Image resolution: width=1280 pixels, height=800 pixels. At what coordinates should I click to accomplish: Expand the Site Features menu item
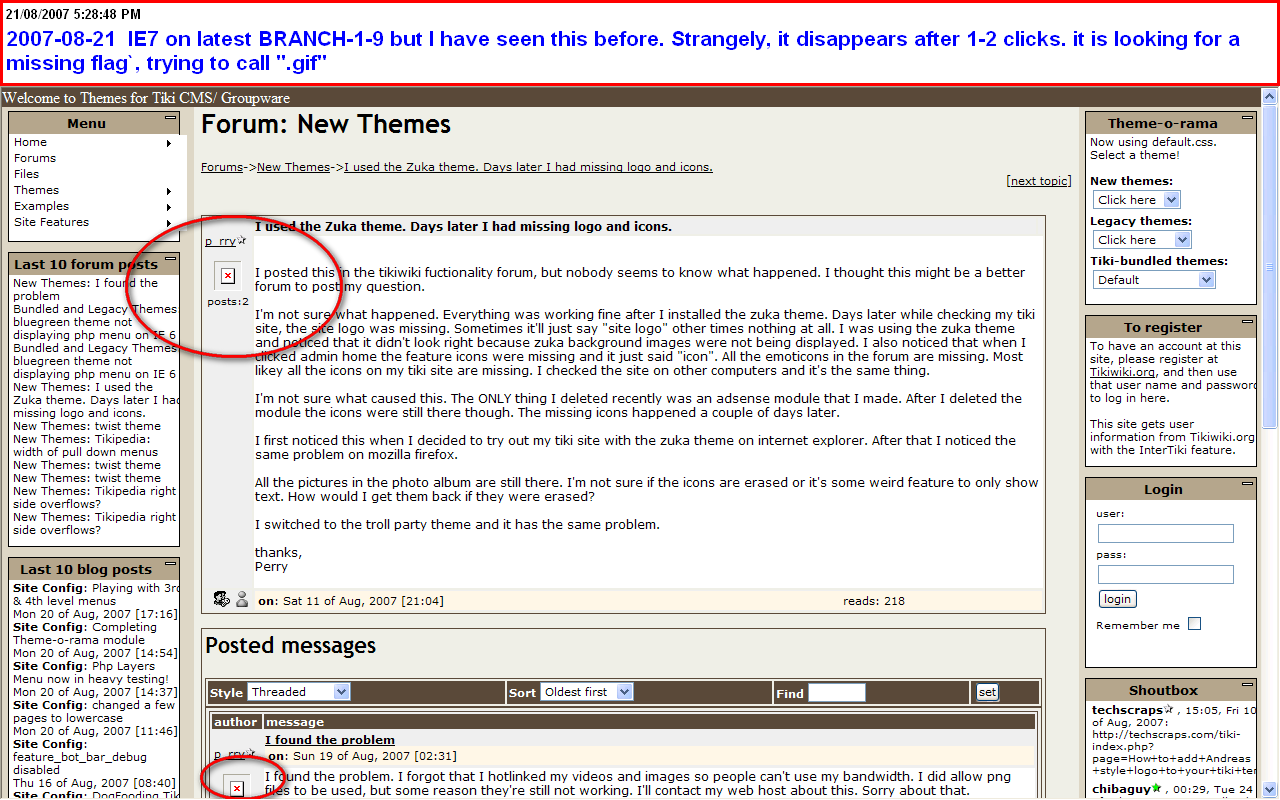click(x=52, y=222)
